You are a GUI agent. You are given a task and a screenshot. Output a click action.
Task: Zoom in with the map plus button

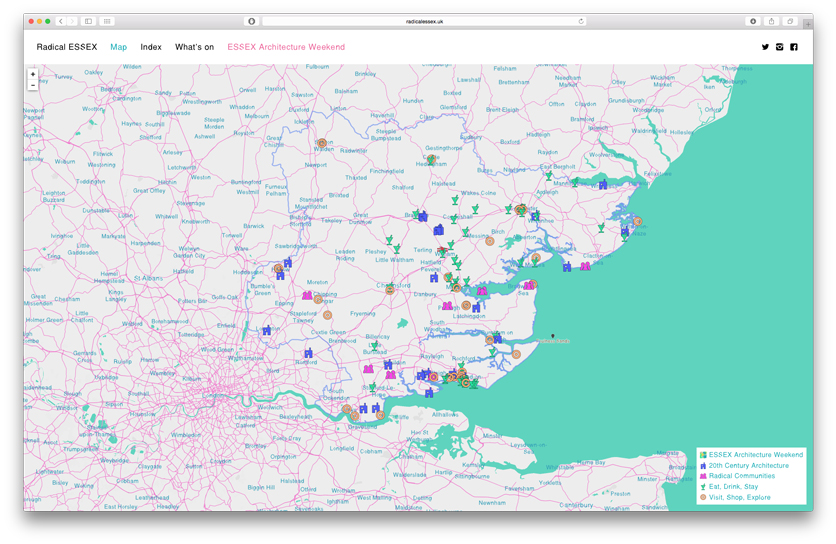(x=33, y=74)
